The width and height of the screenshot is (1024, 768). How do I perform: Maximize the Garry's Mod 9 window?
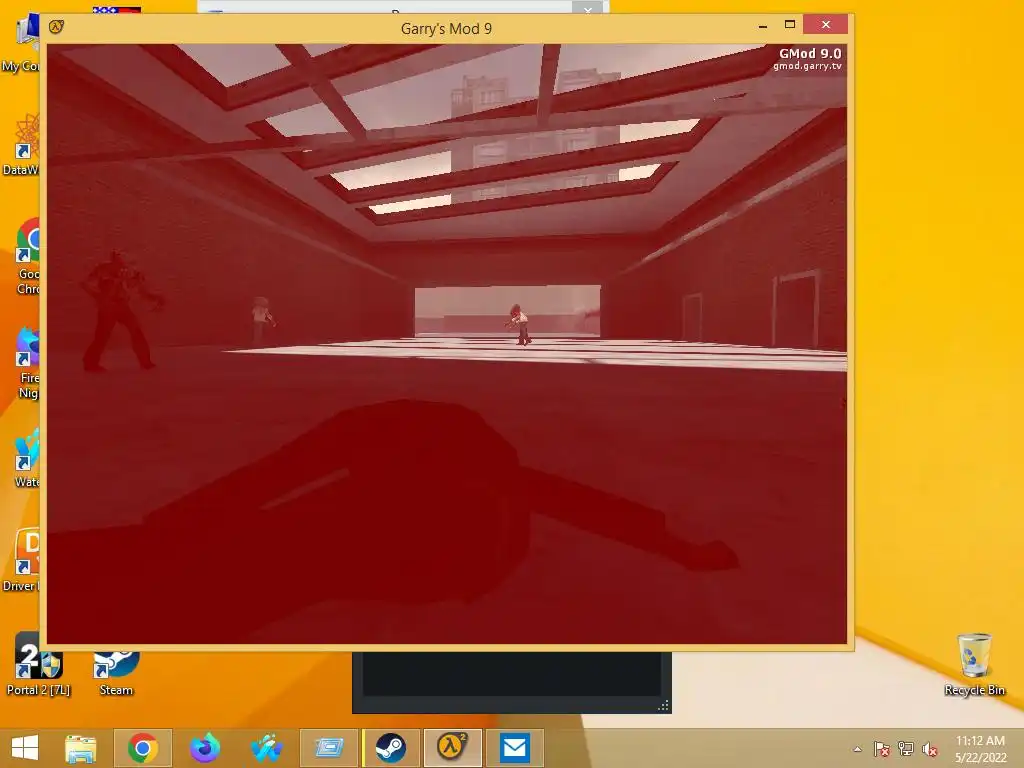point(790,25)
